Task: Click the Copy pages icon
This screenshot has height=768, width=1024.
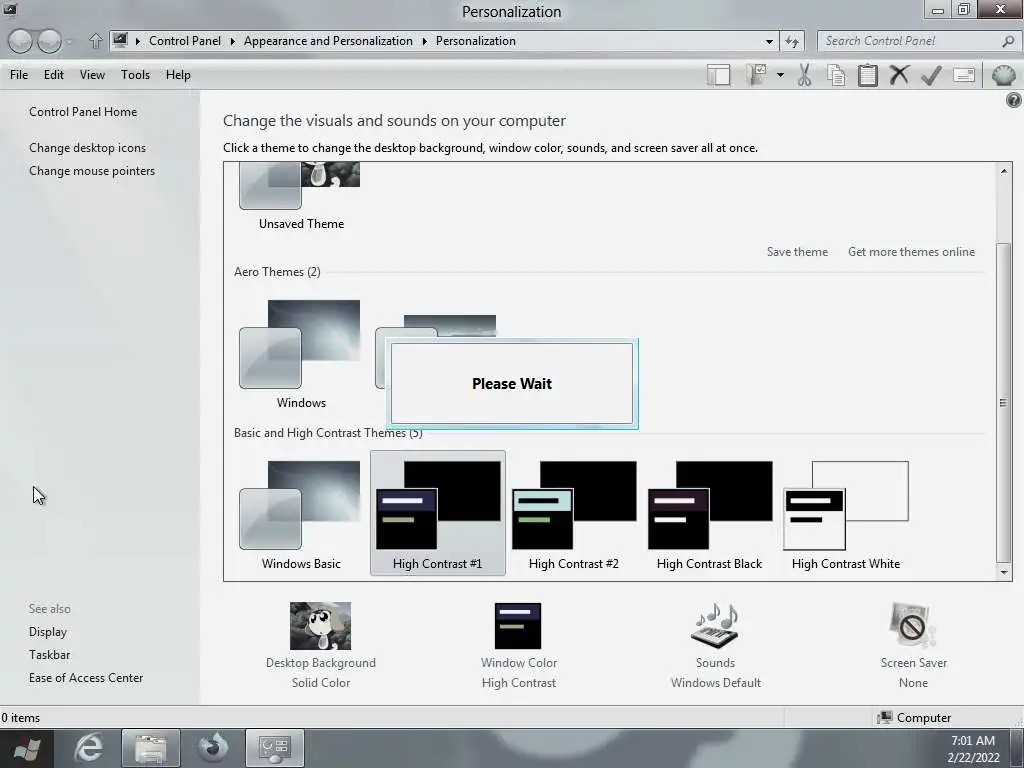Action: tap(836, 75)
